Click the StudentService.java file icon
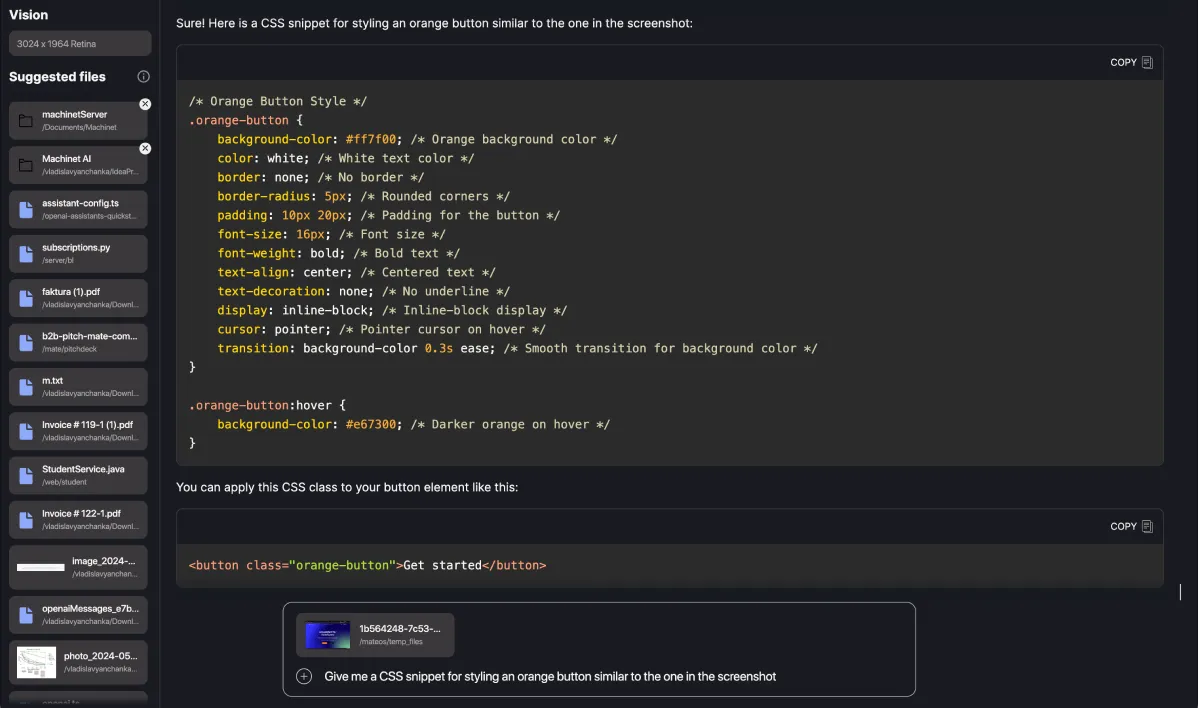The image size is (1198, 708). pos(27,475)
